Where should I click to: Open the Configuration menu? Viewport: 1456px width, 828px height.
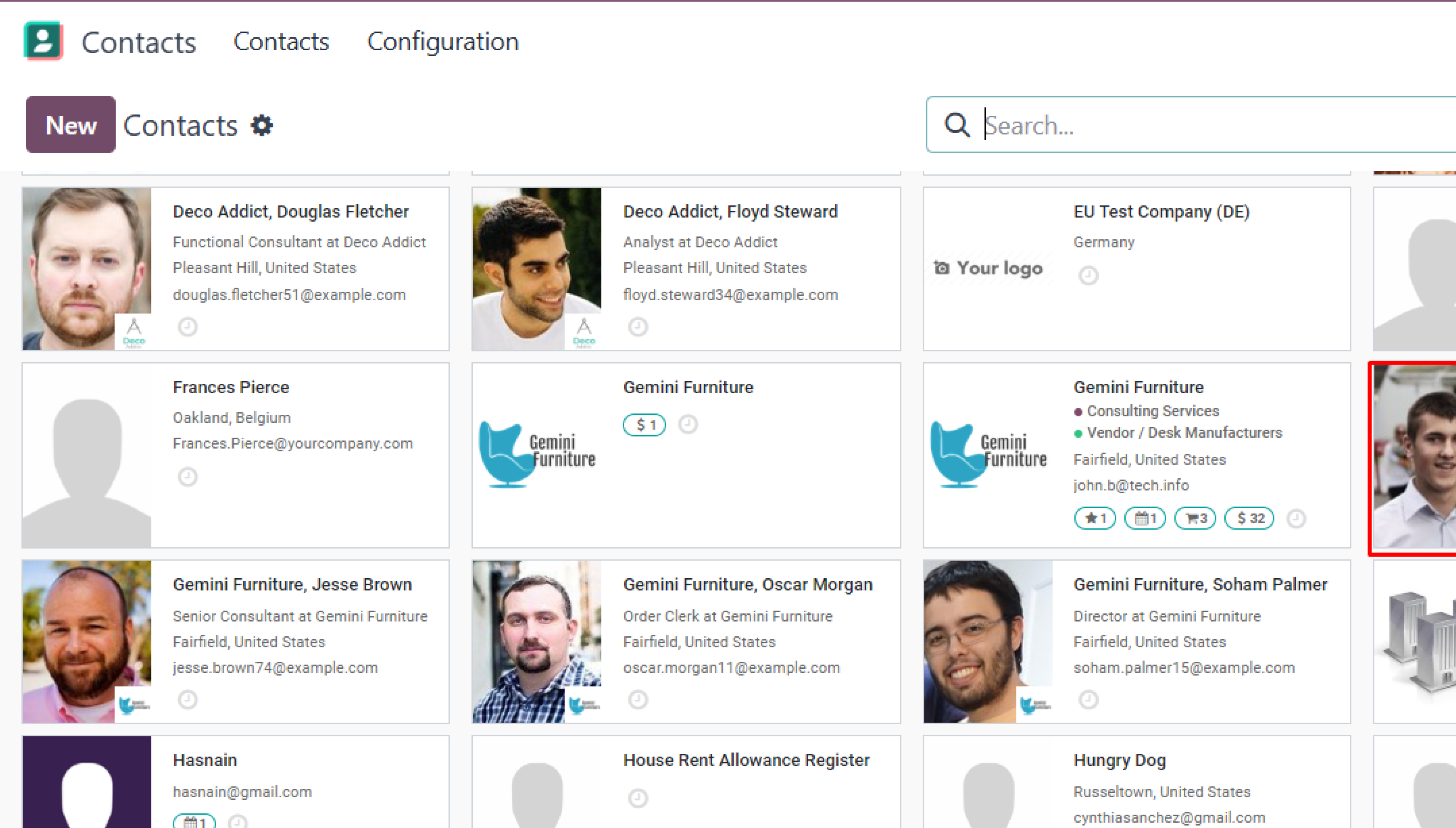pyautogui.click(x=443, y=41)
